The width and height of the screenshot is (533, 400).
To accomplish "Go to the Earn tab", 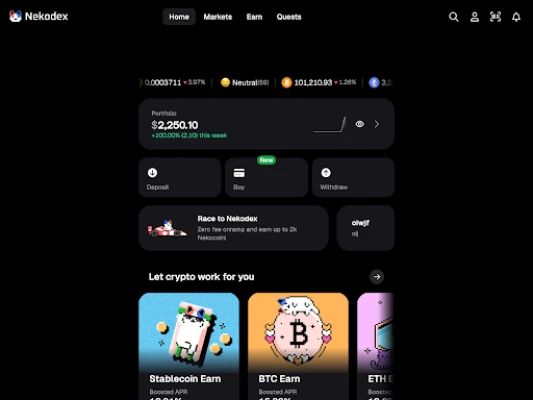I will 254,17.
